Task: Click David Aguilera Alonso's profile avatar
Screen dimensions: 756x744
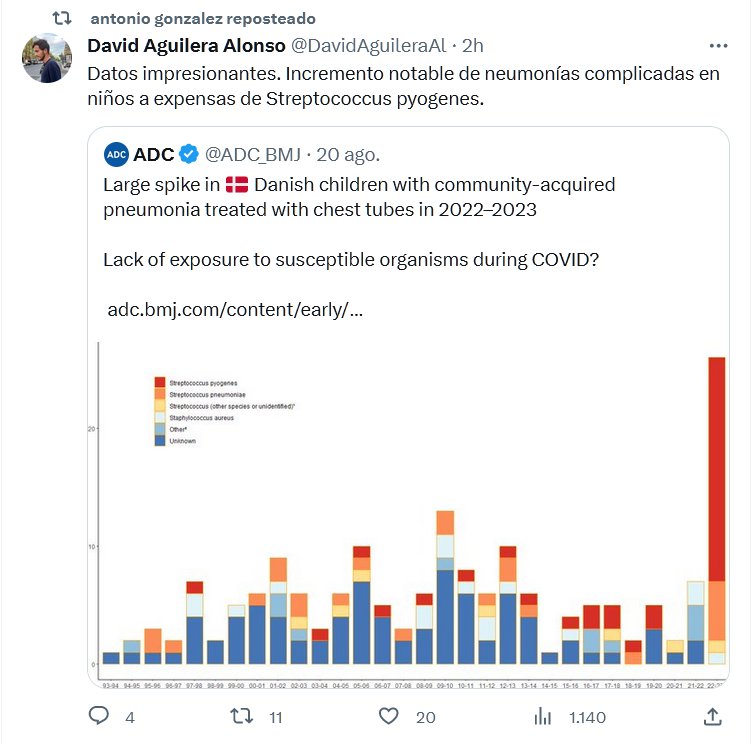Action: (x=47, y=58)
